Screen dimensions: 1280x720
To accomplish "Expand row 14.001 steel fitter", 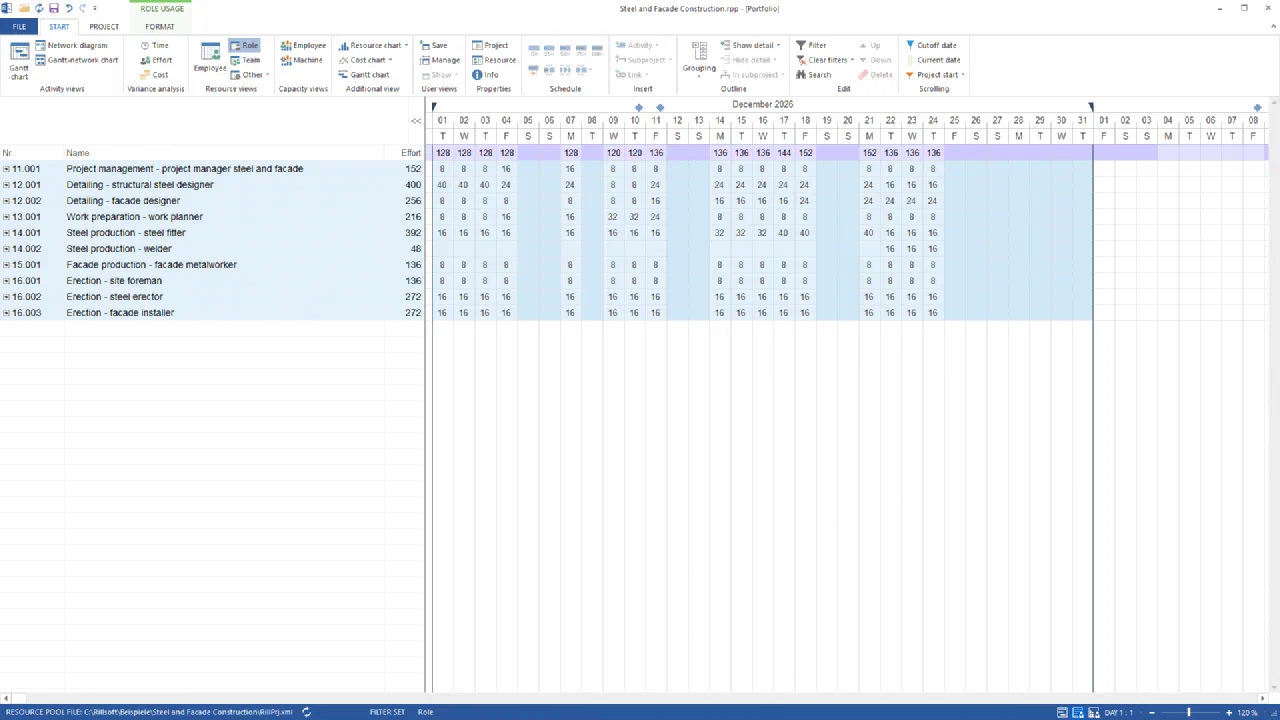I will click(x=6, y=233).
